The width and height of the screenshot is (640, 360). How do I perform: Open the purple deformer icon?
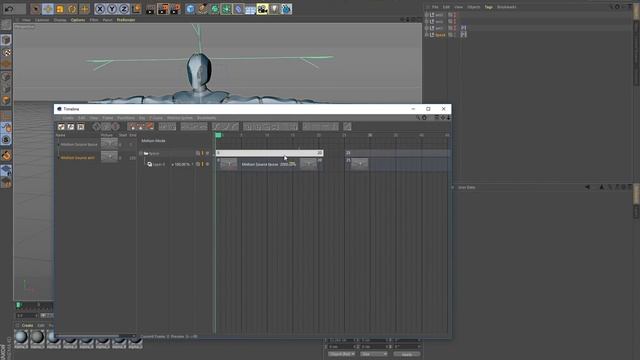pyautogui.click(x=238, y=9)
